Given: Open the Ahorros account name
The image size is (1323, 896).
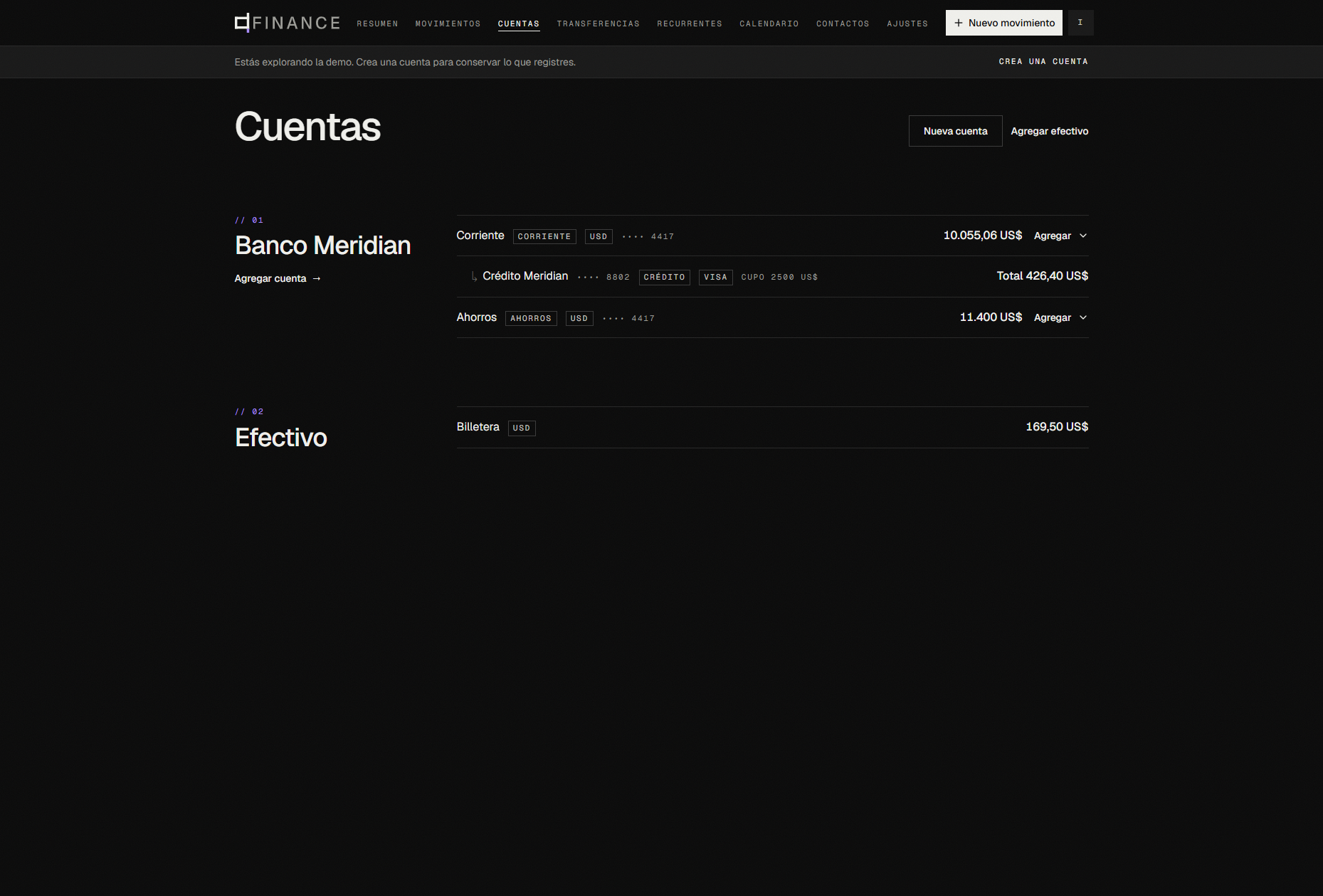Looking at the screenshot, I should (476, 317).
